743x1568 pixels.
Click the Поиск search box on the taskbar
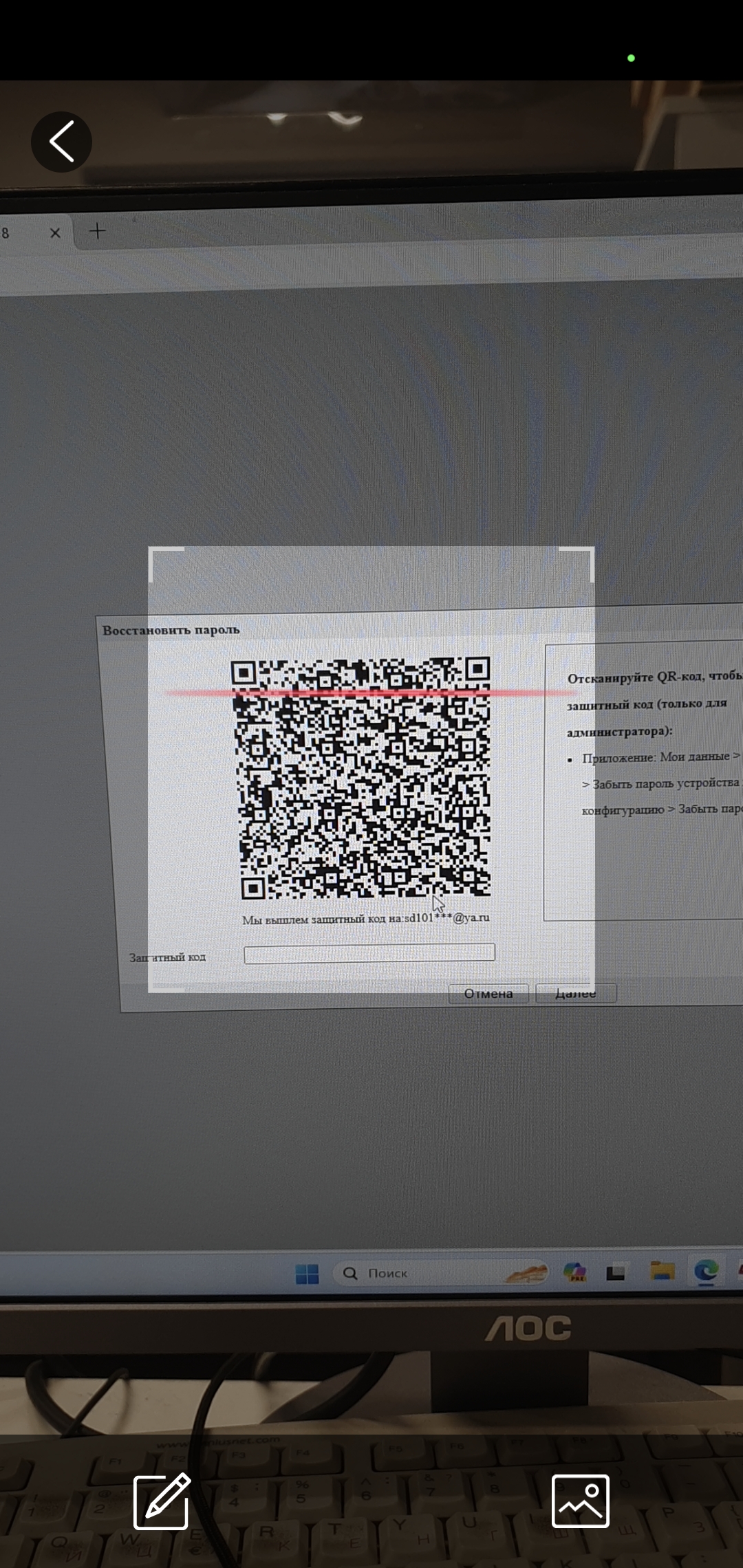pyautogui.click(x=440, y=1273)
